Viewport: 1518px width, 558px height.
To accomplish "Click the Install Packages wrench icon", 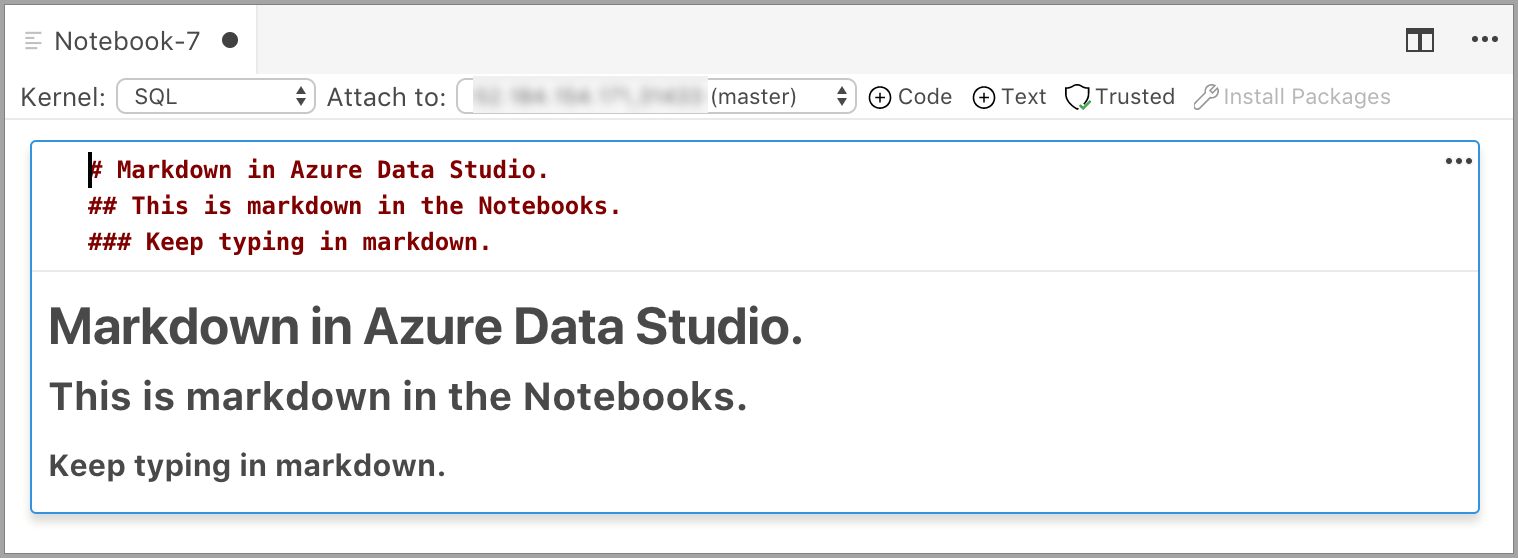I will pos(1205,97).
